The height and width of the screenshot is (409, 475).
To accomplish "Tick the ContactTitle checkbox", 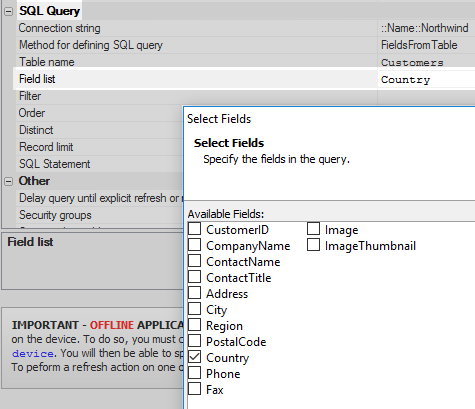I will click(x=195, y=277).
